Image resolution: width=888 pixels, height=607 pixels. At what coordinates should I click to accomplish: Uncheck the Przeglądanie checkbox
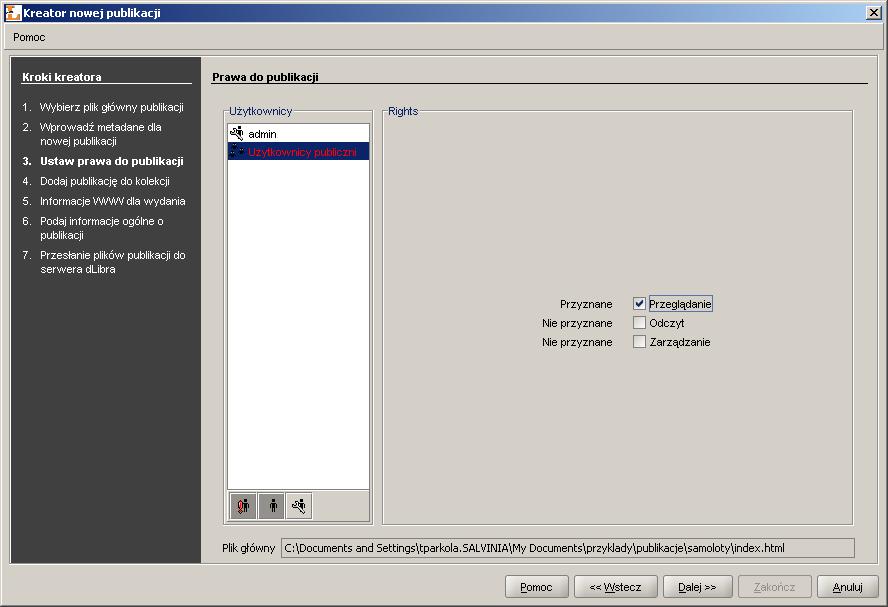tap(639, 304)
